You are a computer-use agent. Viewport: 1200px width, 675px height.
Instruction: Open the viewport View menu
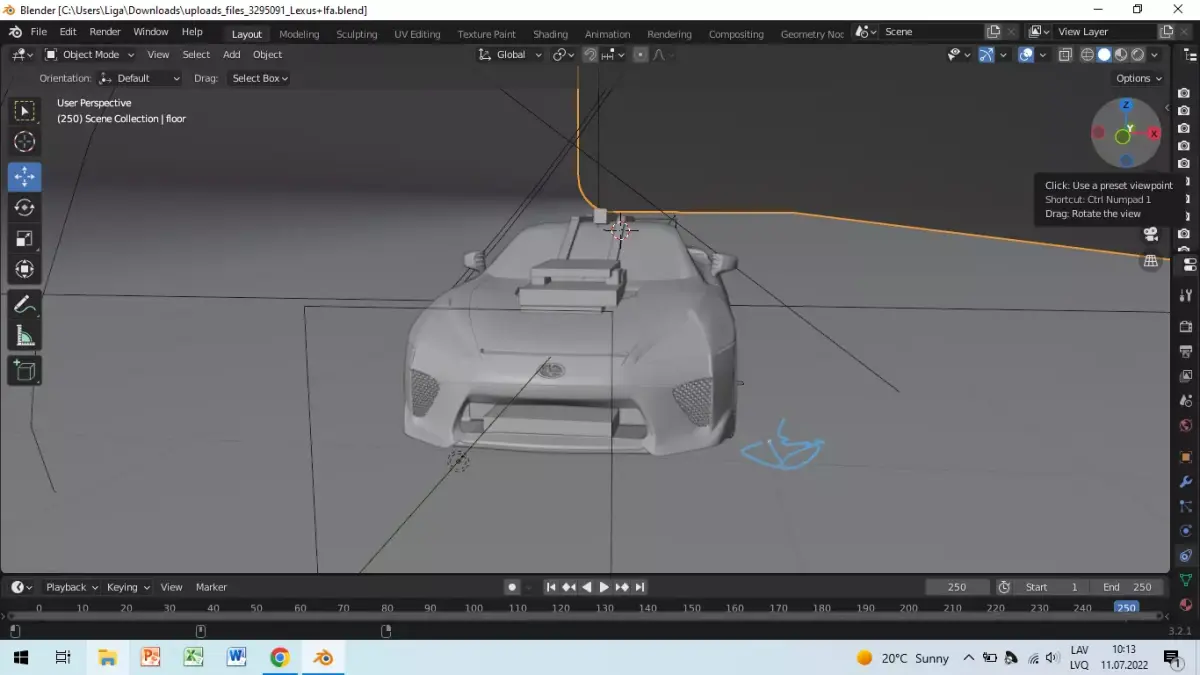(x=158, y=55)
